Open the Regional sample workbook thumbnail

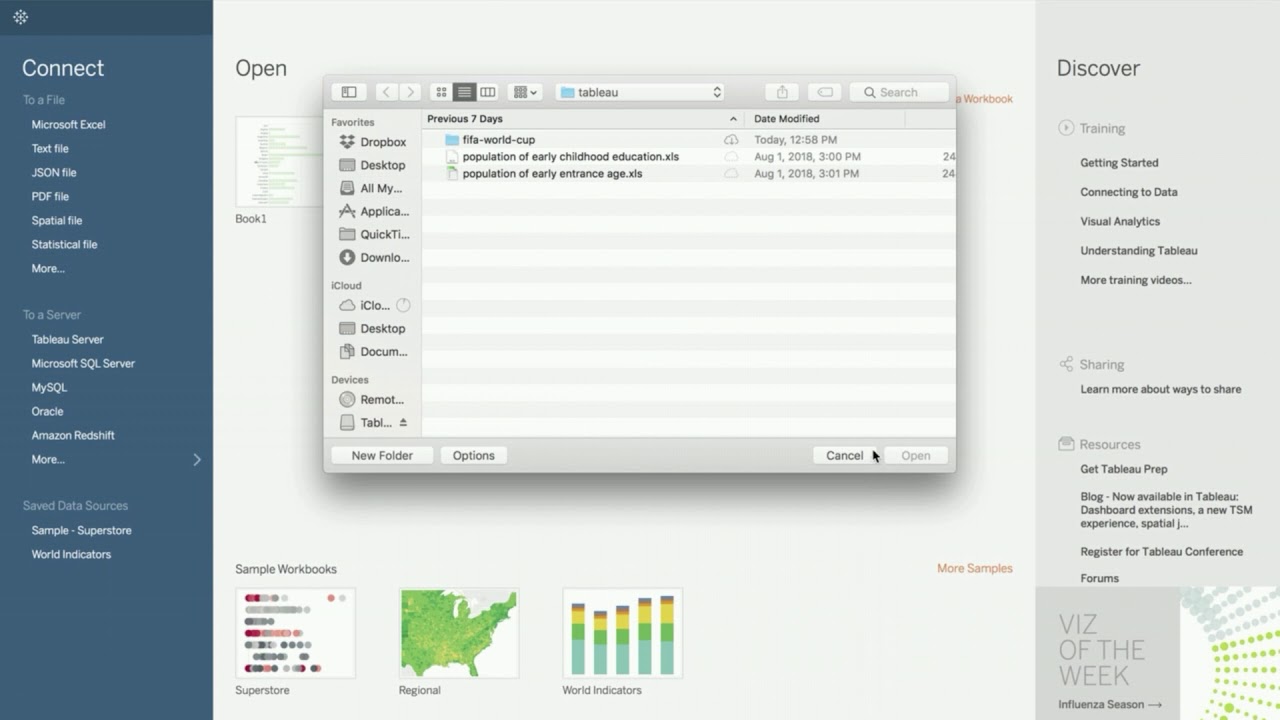[459, 633]
